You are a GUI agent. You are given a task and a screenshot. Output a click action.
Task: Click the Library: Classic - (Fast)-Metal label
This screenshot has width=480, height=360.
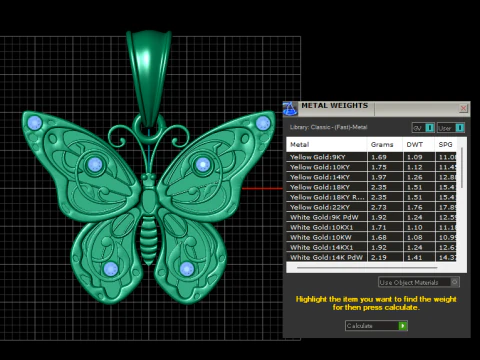click(x=328, y=127)
